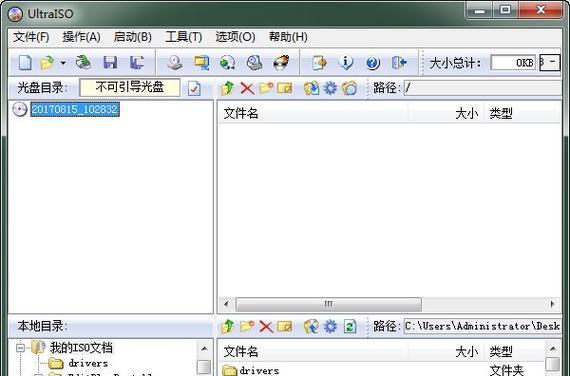The image size is (570, 376).
Task: Open CD/DVD disc icon in toolbar
Action: tap(84, 63)
